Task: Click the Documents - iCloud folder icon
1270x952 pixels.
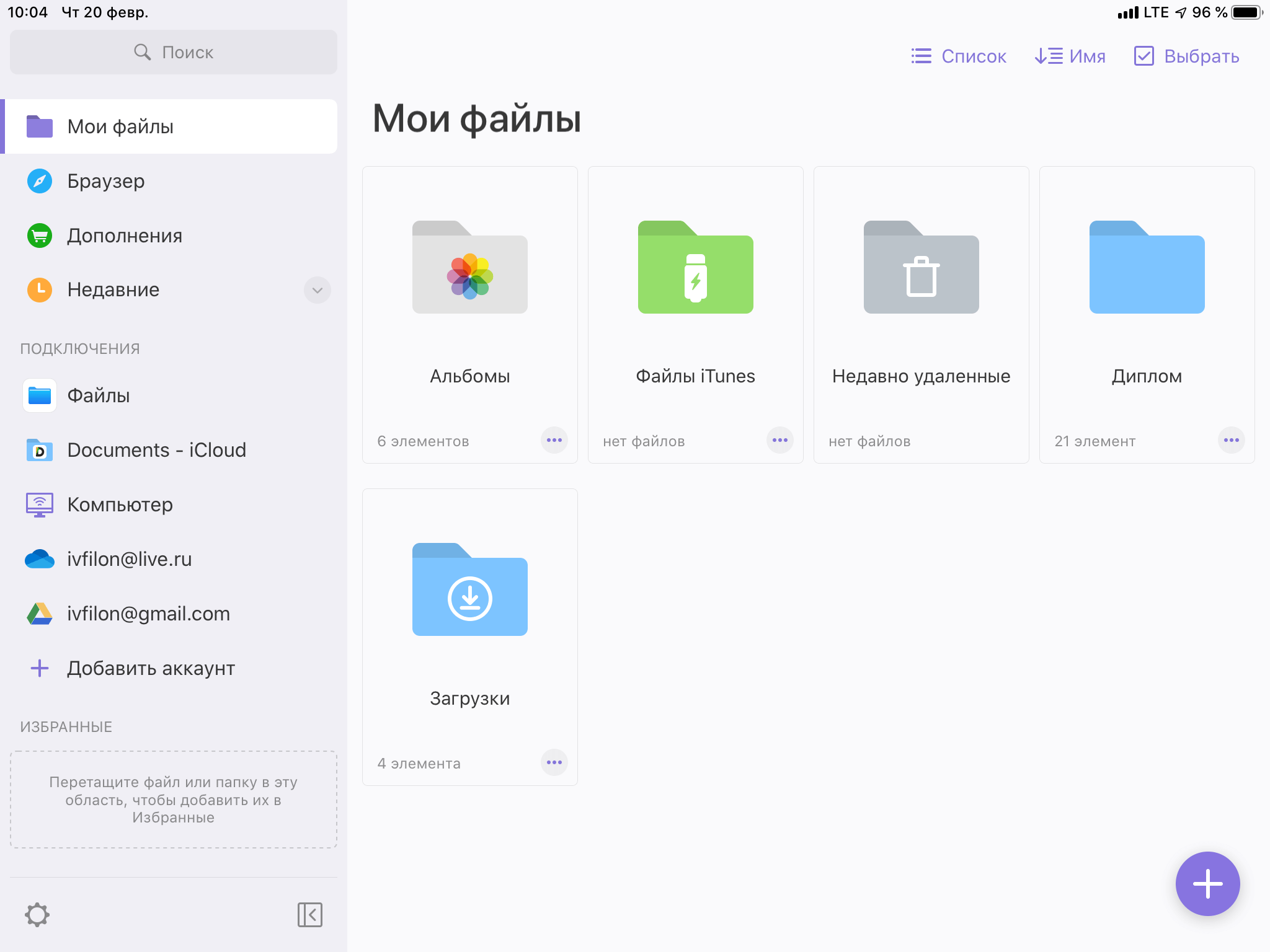Action: (40, 450)
